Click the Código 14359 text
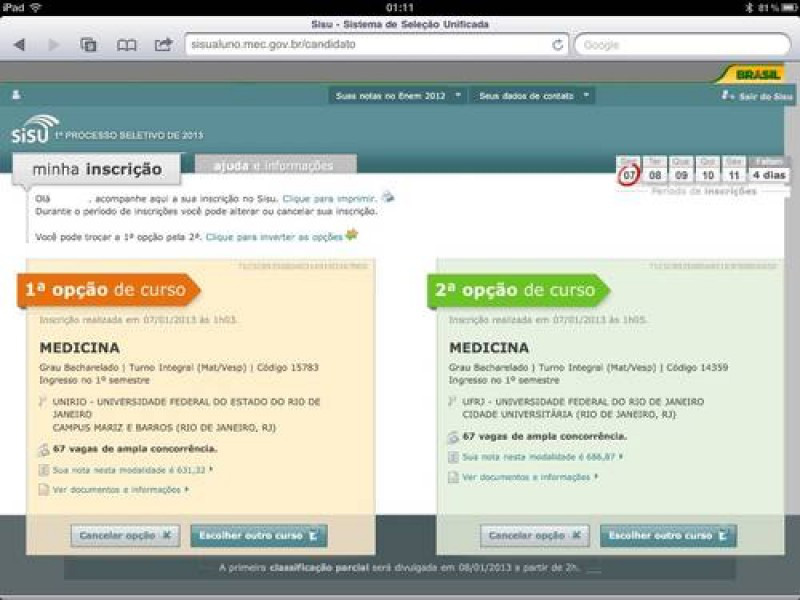 (697, 367)
